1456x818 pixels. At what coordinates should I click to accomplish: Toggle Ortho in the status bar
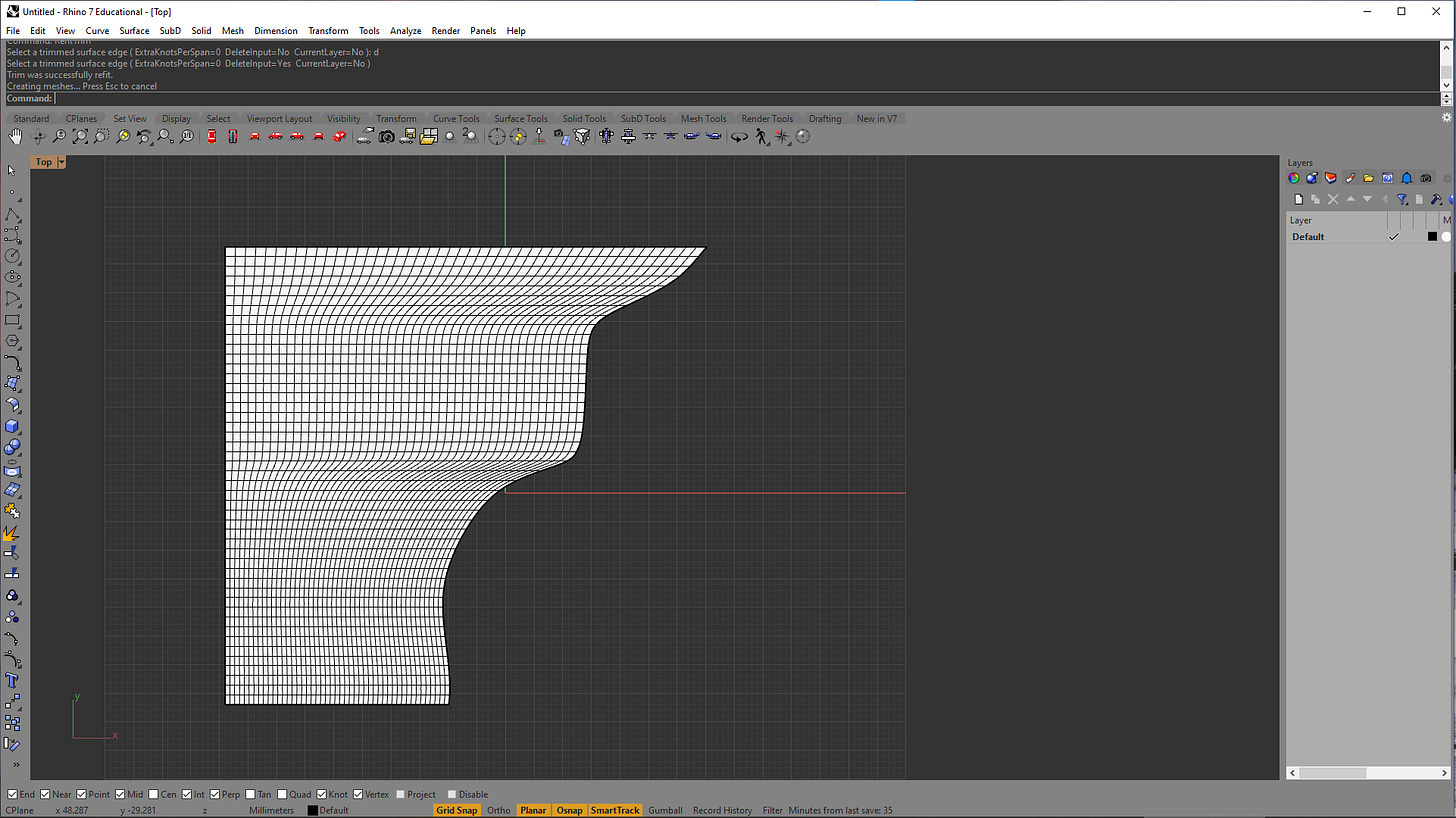[498, 810]
